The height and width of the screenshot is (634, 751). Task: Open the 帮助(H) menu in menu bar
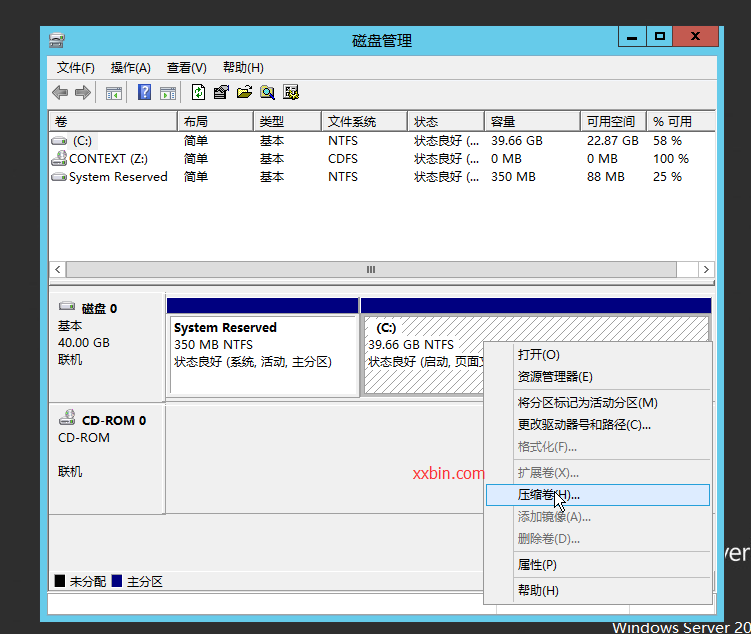tap(243, 68)
